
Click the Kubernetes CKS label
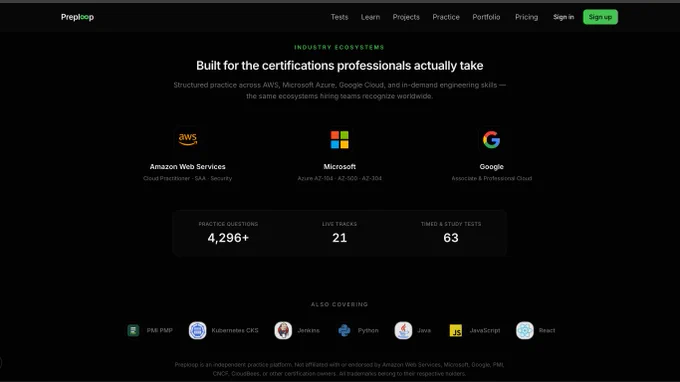(235, 330)
